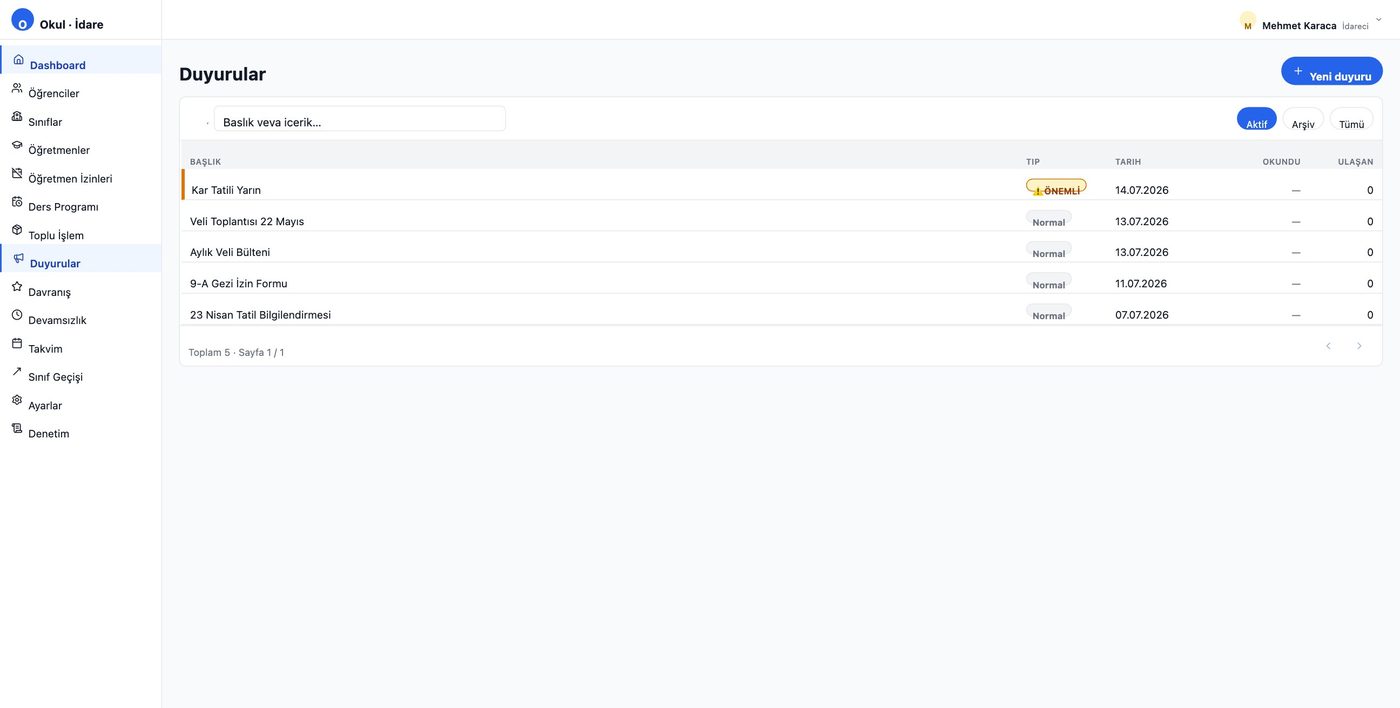The width and height of the screenshot is (1400, 708).
Task: Open Dashboard home icon in sidebar
Action: tap(18, 59)
